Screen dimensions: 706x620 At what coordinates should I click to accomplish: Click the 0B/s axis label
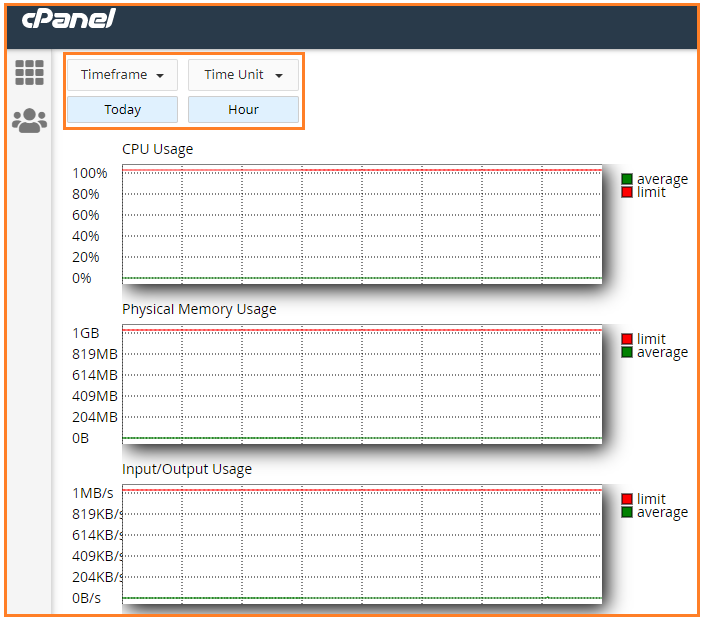(x=86, y=598)
